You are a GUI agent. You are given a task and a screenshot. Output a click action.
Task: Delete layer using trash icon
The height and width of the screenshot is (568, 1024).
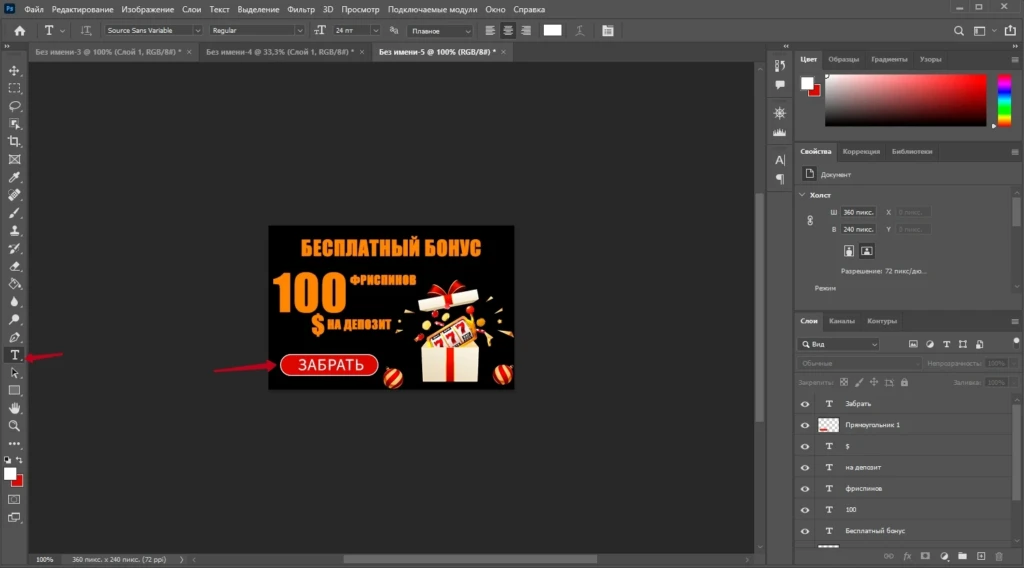point(999,556)
